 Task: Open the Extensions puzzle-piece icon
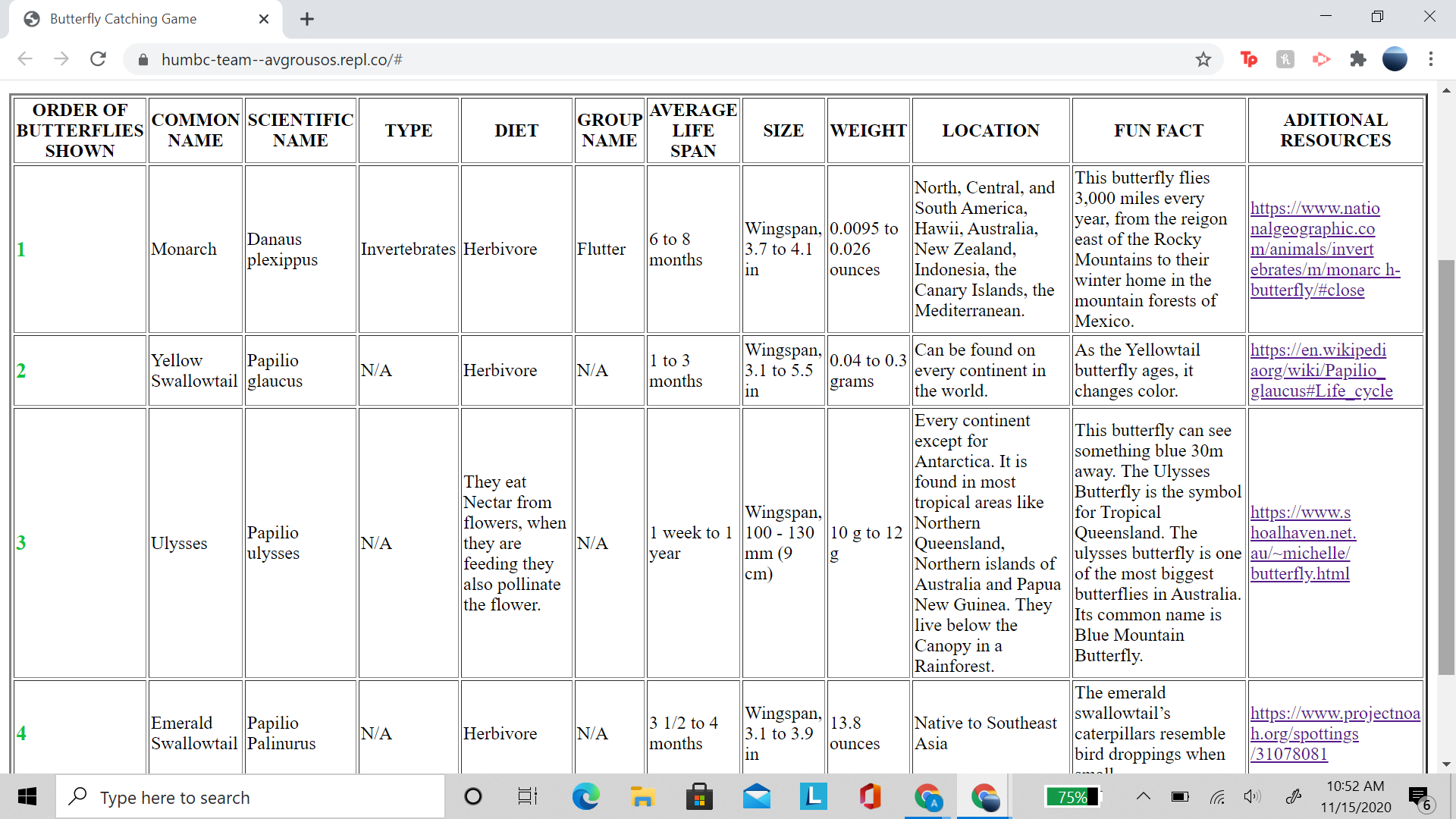coord(1358,59)
